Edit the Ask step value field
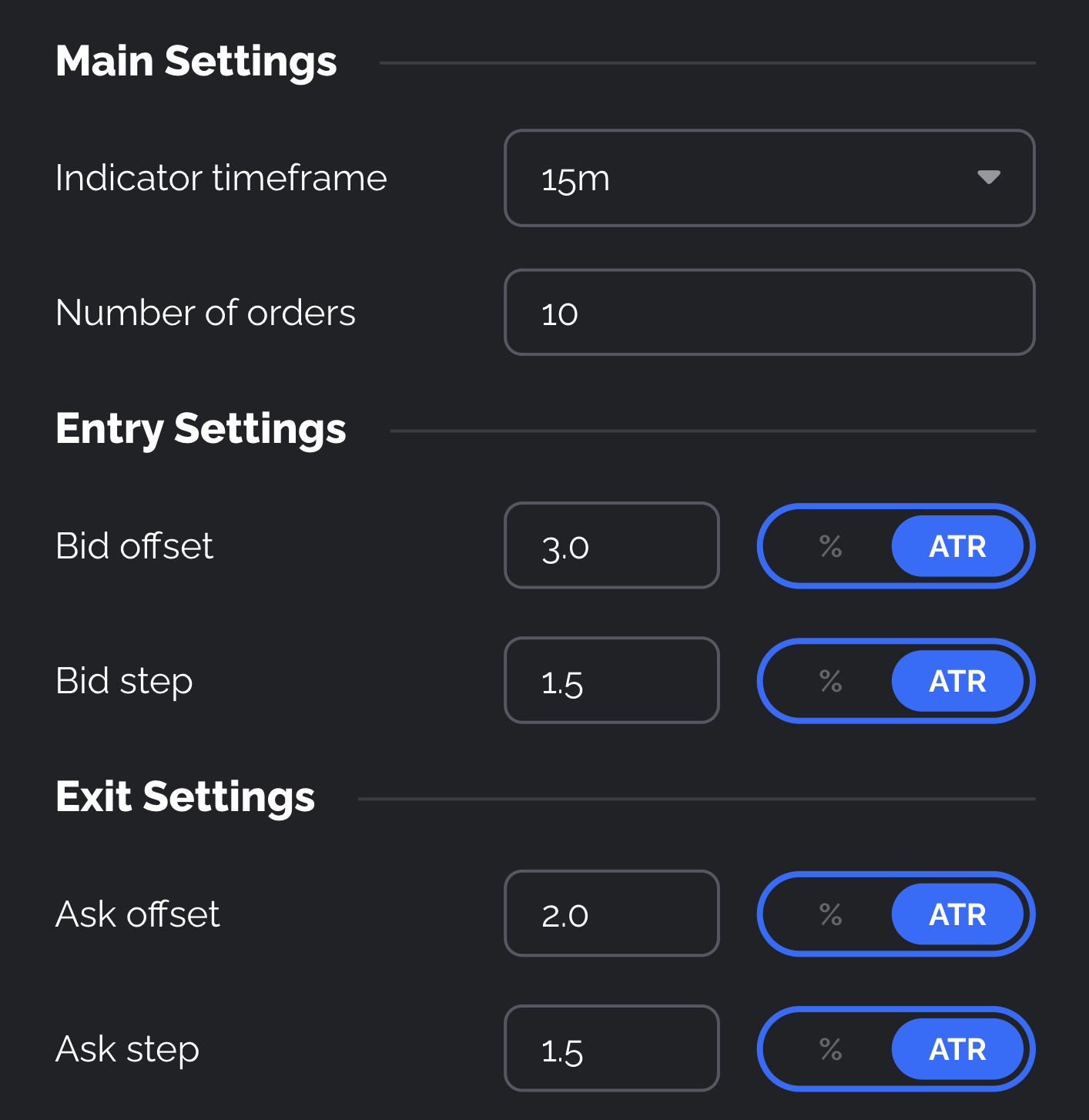This screenshot has width=1089, height=1120. (612, 1048)
